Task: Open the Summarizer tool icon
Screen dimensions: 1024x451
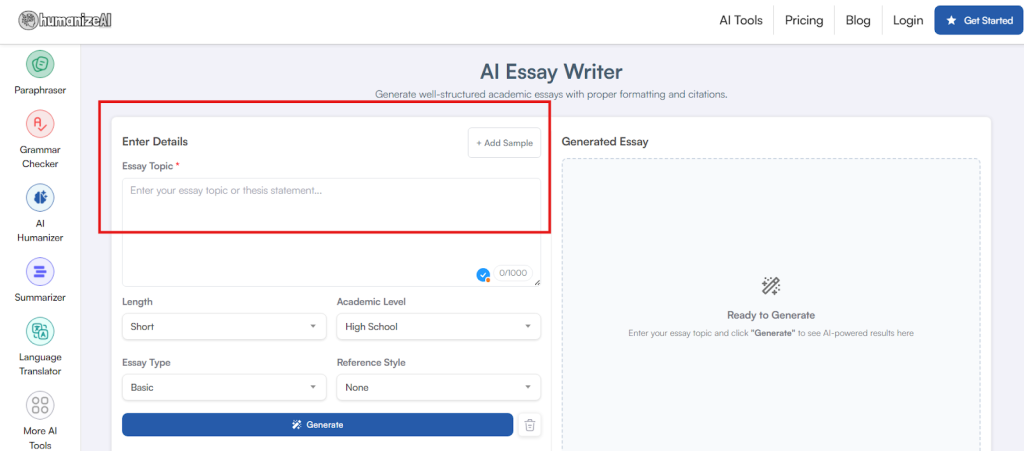Action: click(x=40, y=271)
